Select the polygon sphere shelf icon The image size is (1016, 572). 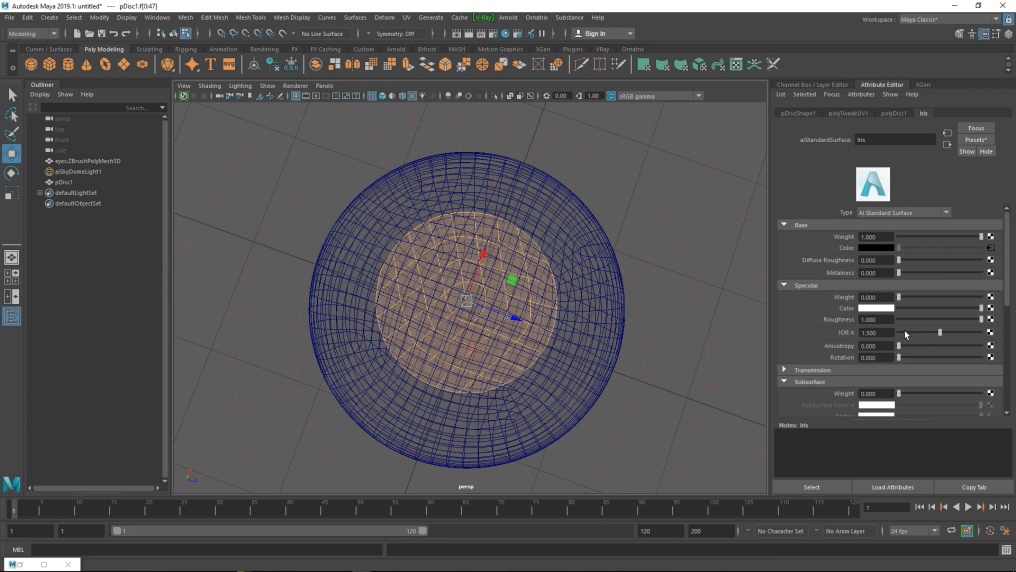click(x=32, y=64)
